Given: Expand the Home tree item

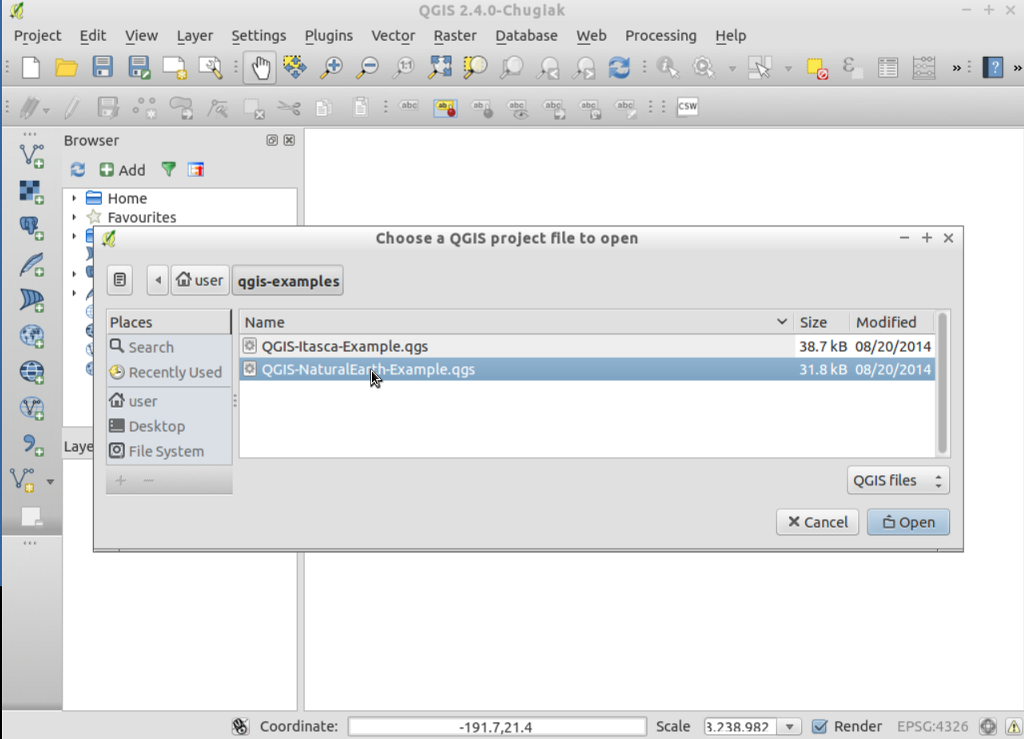Looking at the screenshot, I should pyautogui.click(x=74, y=198).
